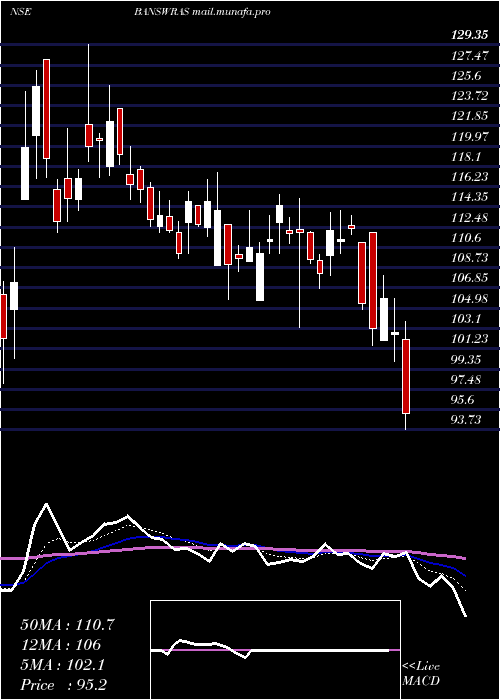Click the Price : 95.2 reading
This screenshot has height=700, width=500.
[63, 685]
